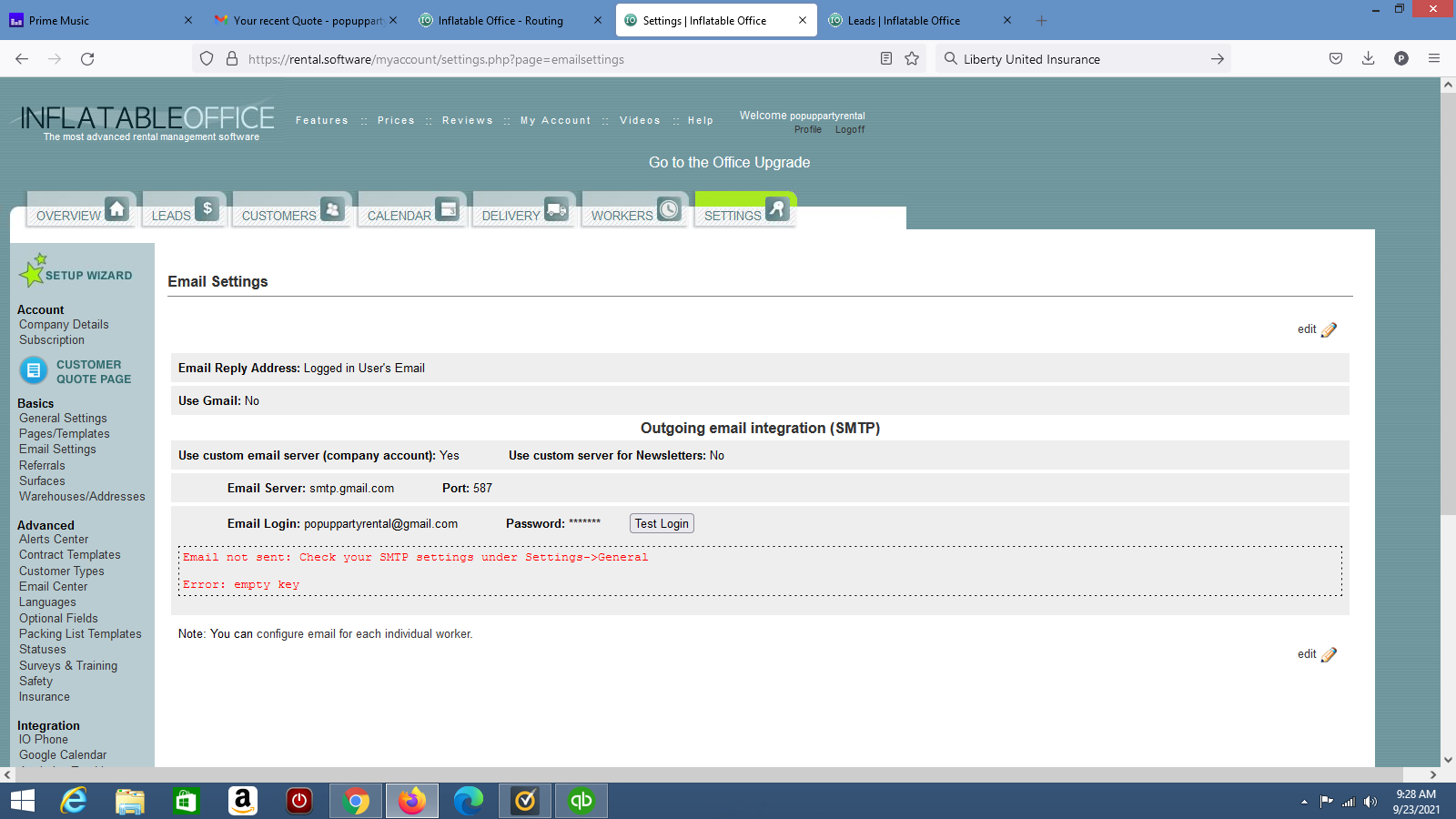
Task: Open Contract Templates settings
Action: [70, 555]
